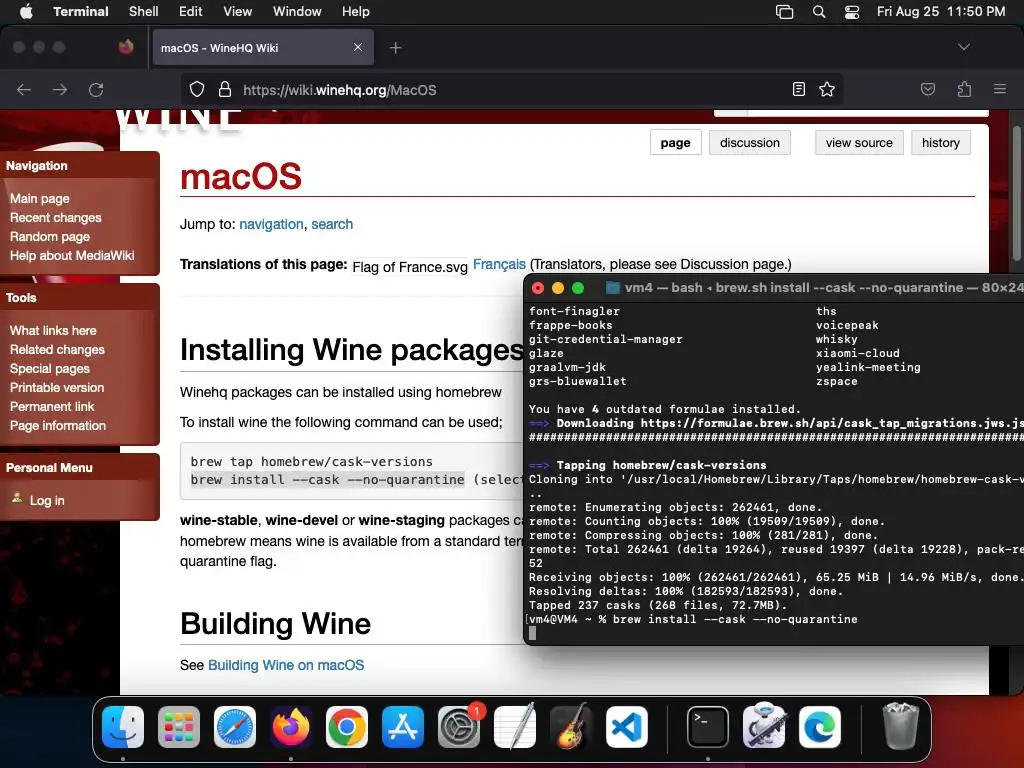Image resolution: width=1024 pixels, height=768 pixels.
Task: Open Help about MediaWiki link
Action: pos(72,255)
